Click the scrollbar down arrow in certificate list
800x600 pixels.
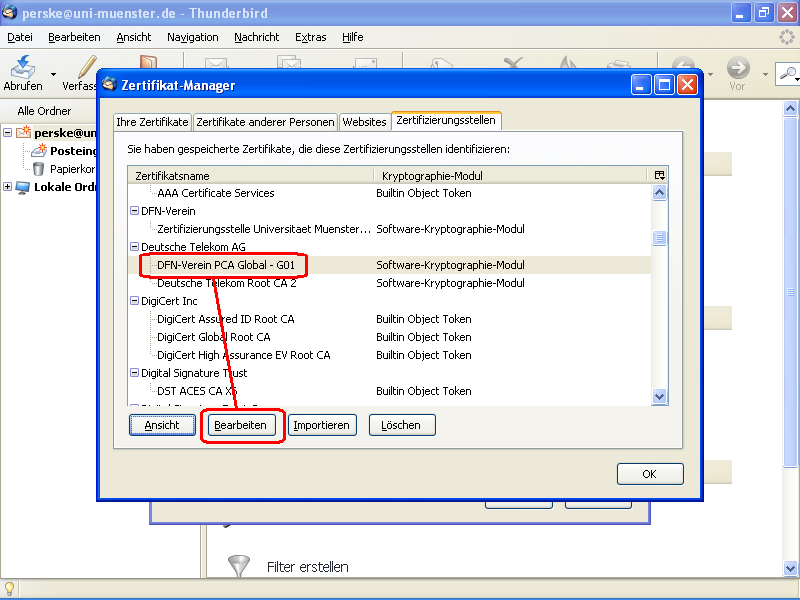pos(659,397)
